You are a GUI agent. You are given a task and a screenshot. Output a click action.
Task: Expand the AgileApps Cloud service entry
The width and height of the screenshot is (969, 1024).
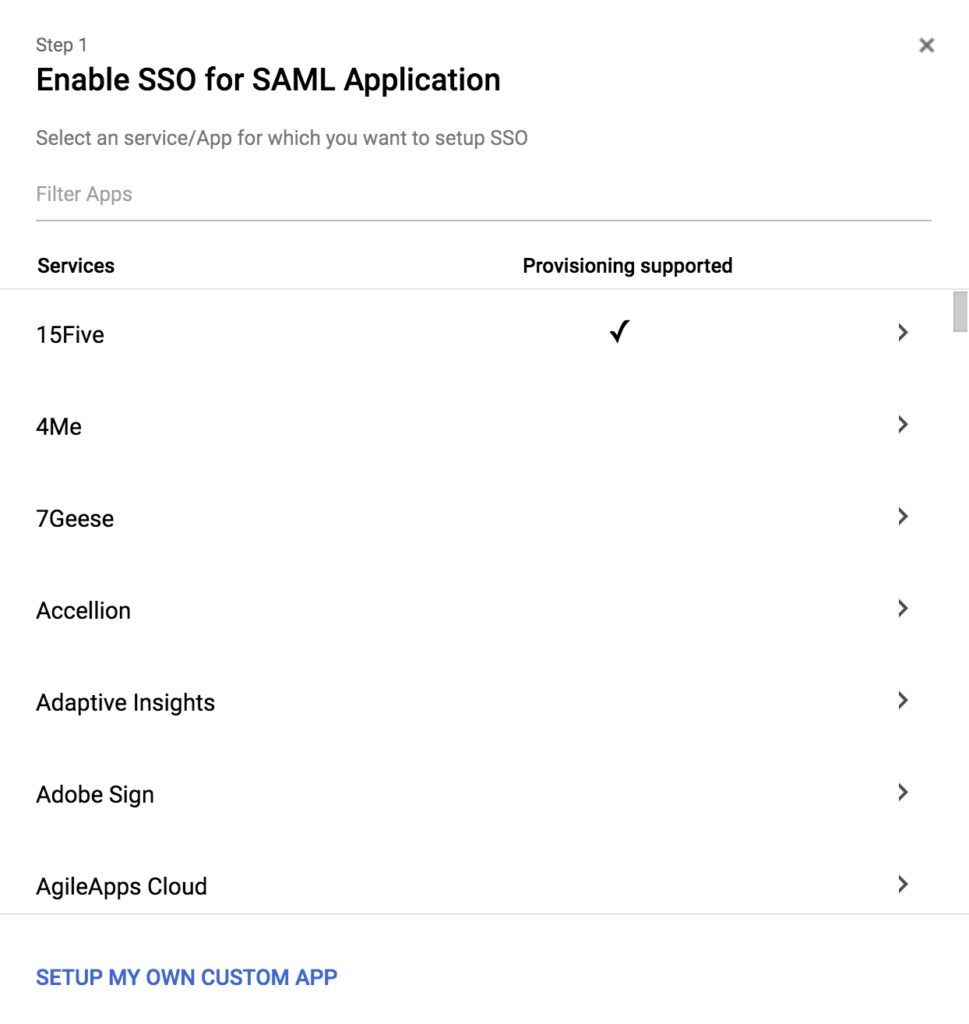902,884
